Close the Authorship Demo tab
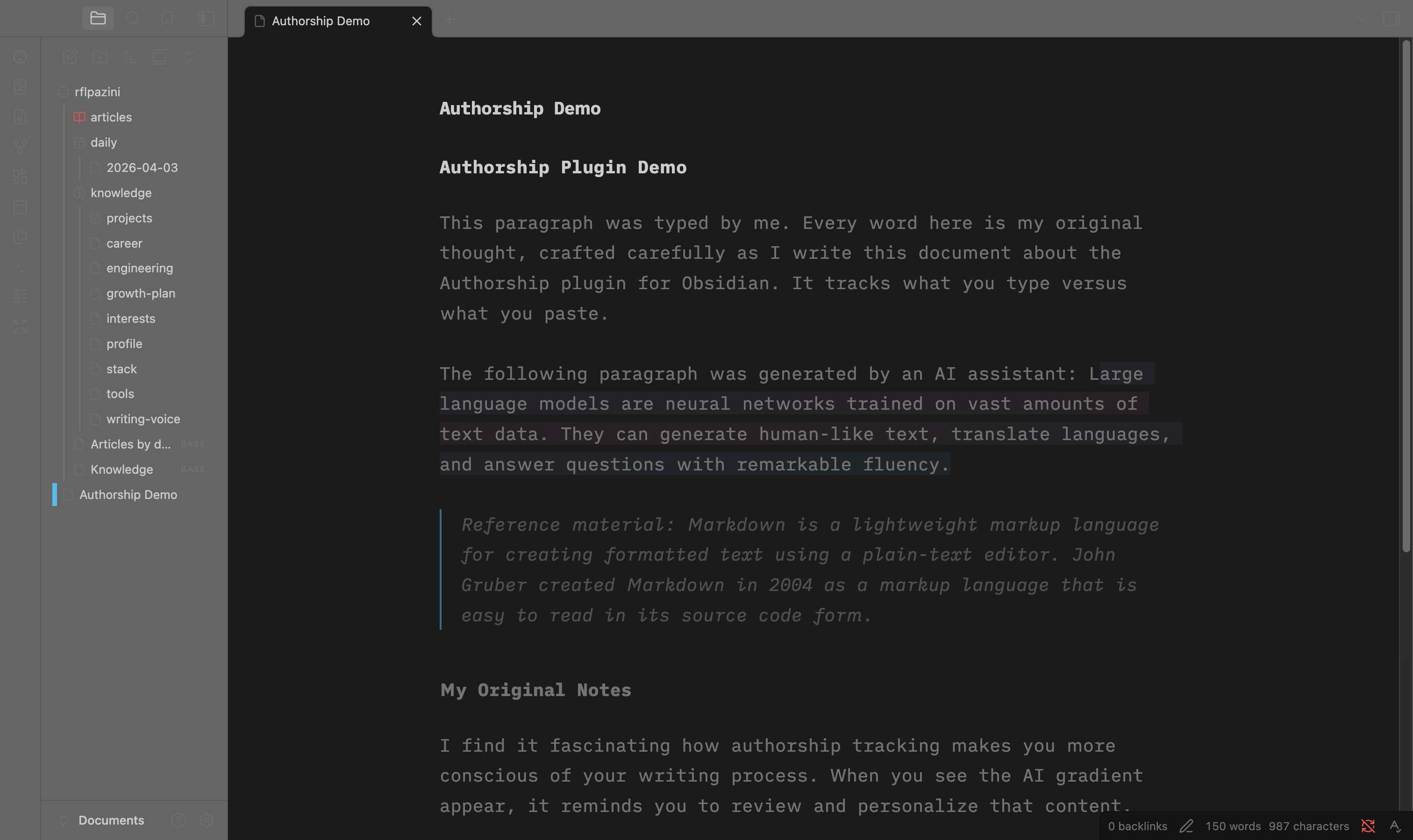 click(x=417, y=21)
